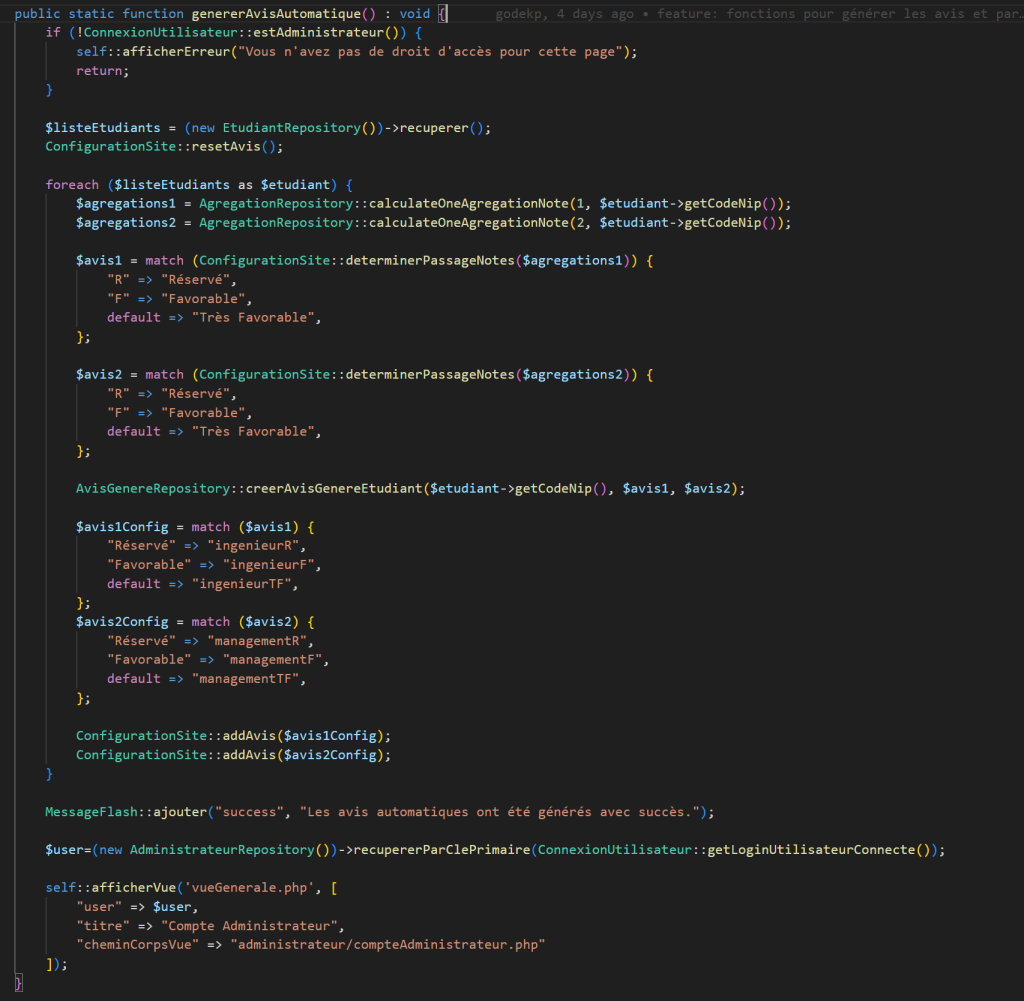Click the "Compte Administrateur" string

click(249, 926)
